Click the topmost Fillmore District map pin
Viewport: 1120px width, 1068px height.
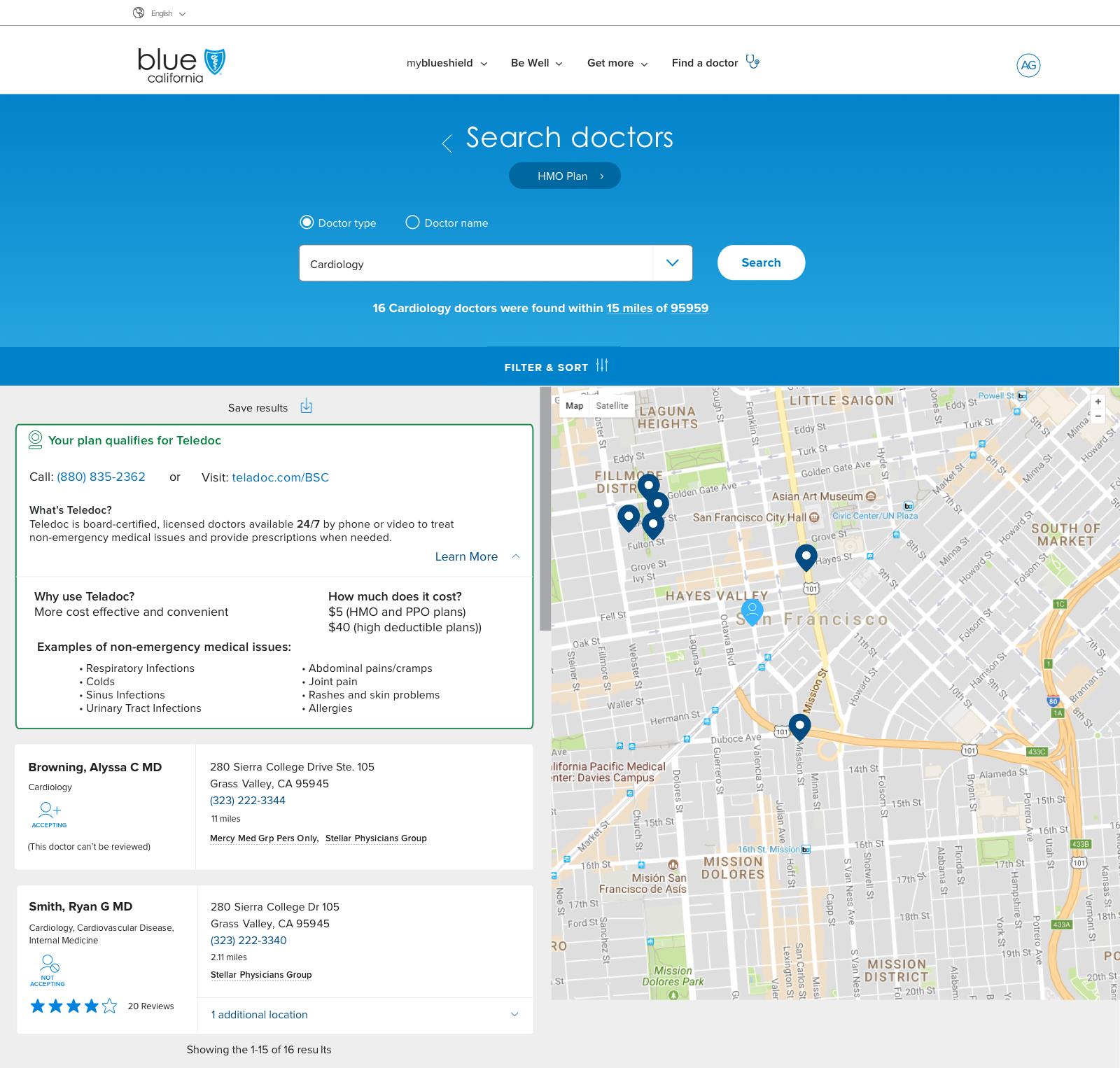(x=649, y=486)
